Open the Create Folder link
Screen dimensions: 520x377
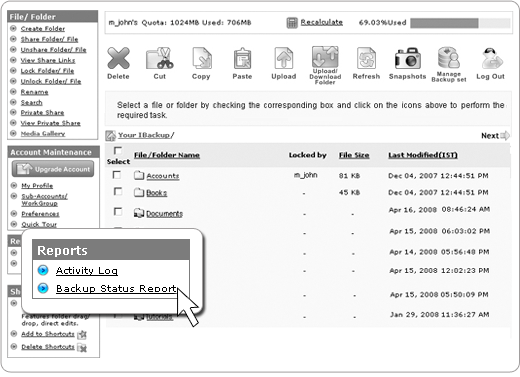click(x=43, y=29)
